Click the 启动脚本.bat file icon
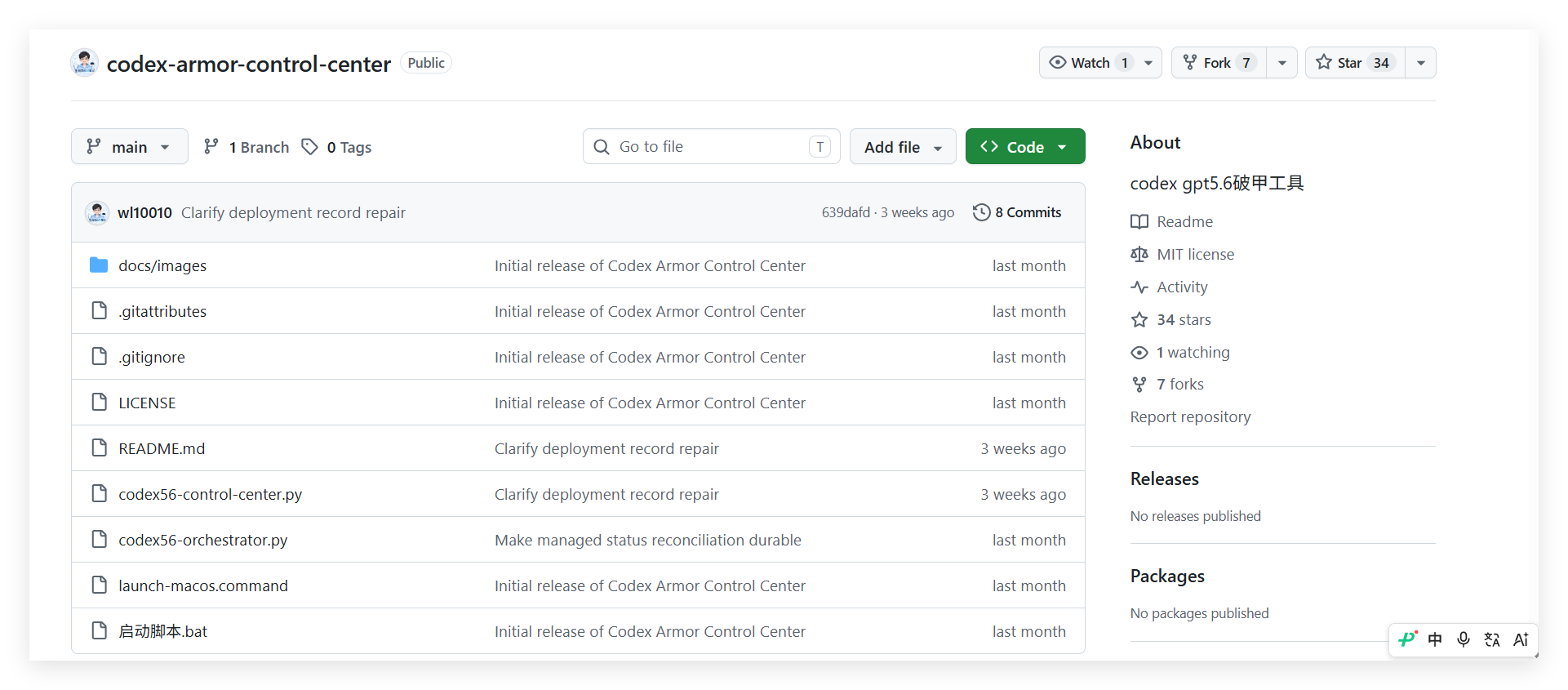Screen dimensions: 1568x690 100,630
